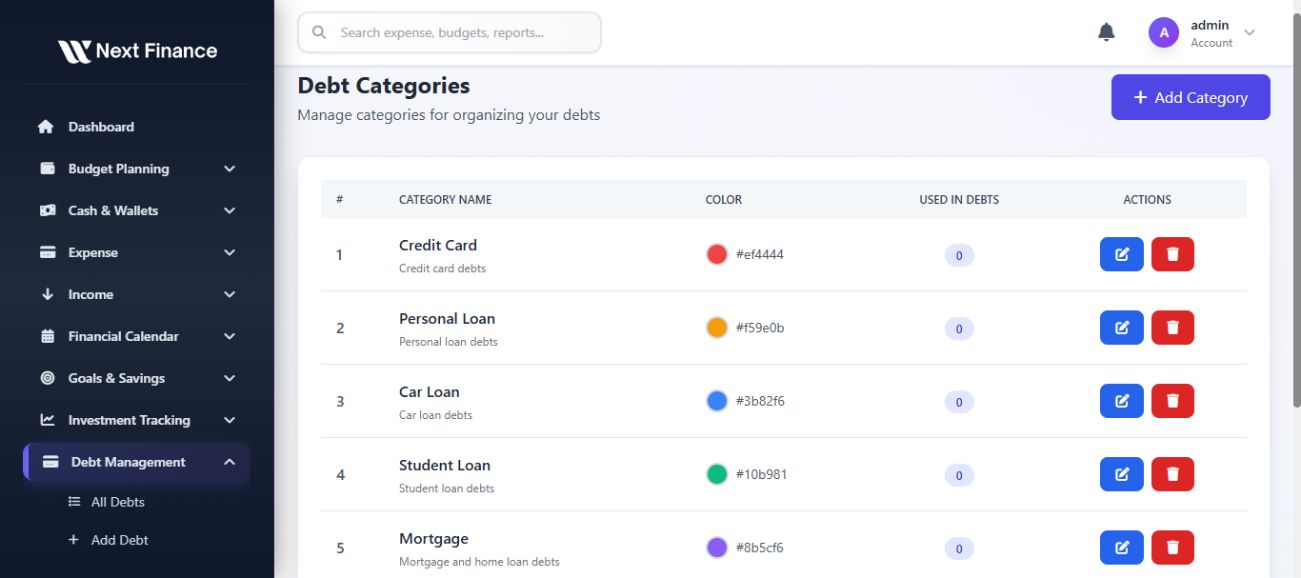Delete the Personal Loan category
This screenshot has width=1301, height=578.
(1172, 328)
